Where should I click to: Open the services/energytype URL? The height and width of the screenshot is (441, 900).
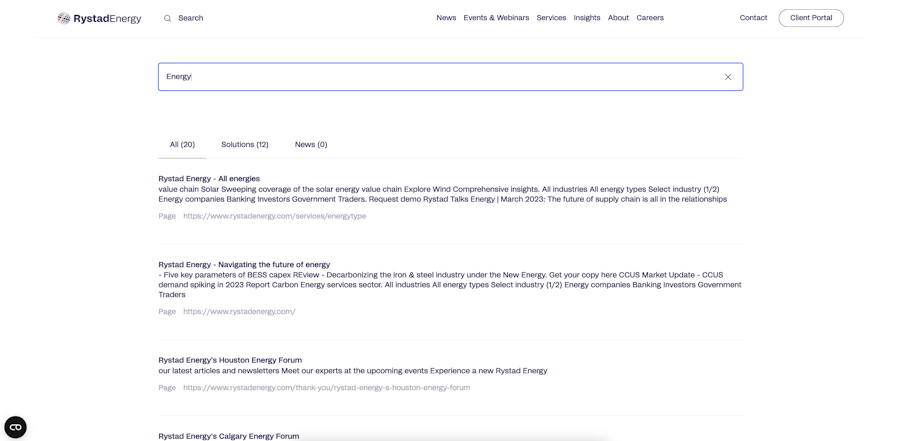[274, 216]
